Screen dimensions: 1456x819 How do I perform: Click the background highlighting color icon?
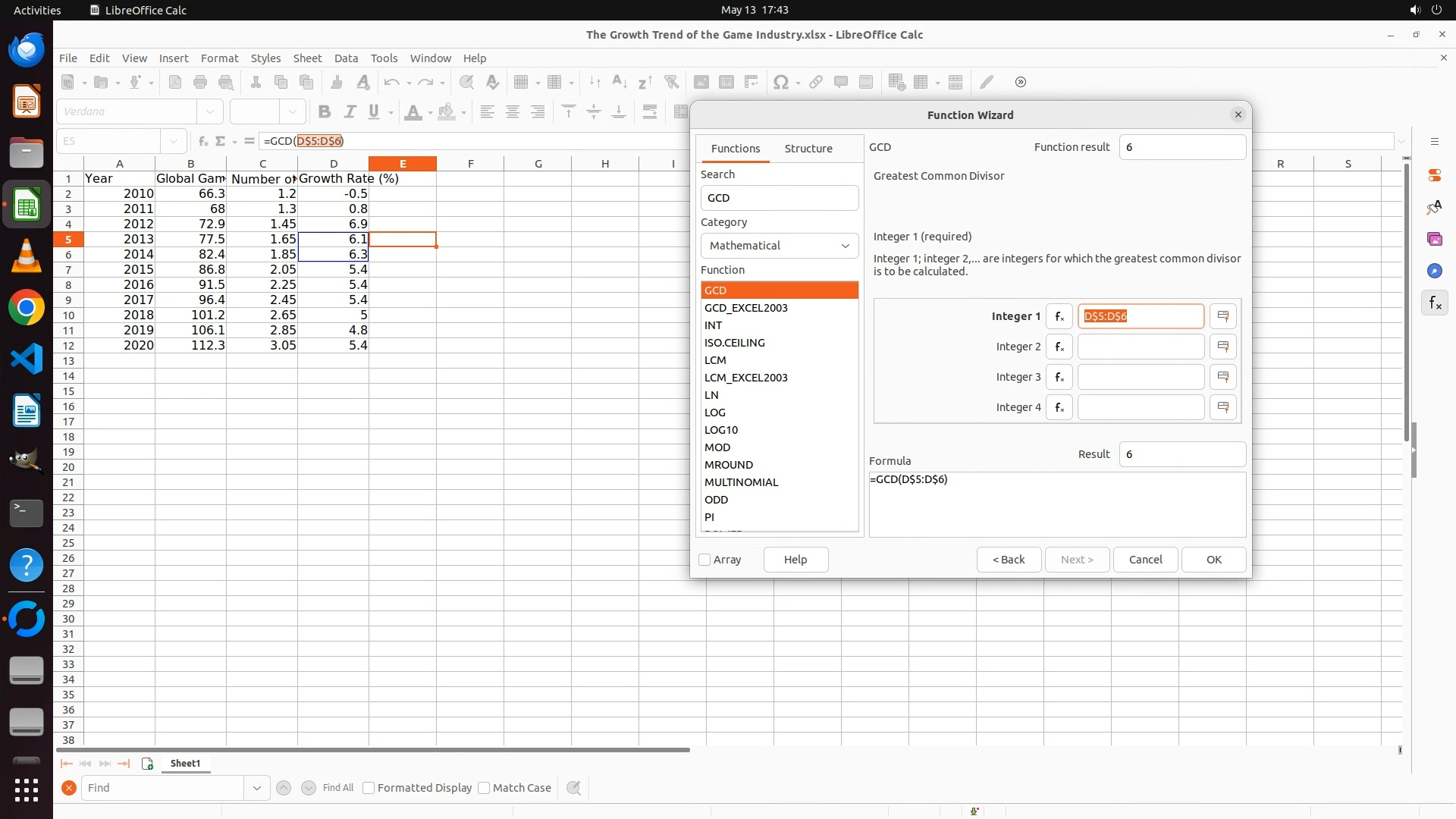(447, 111)
